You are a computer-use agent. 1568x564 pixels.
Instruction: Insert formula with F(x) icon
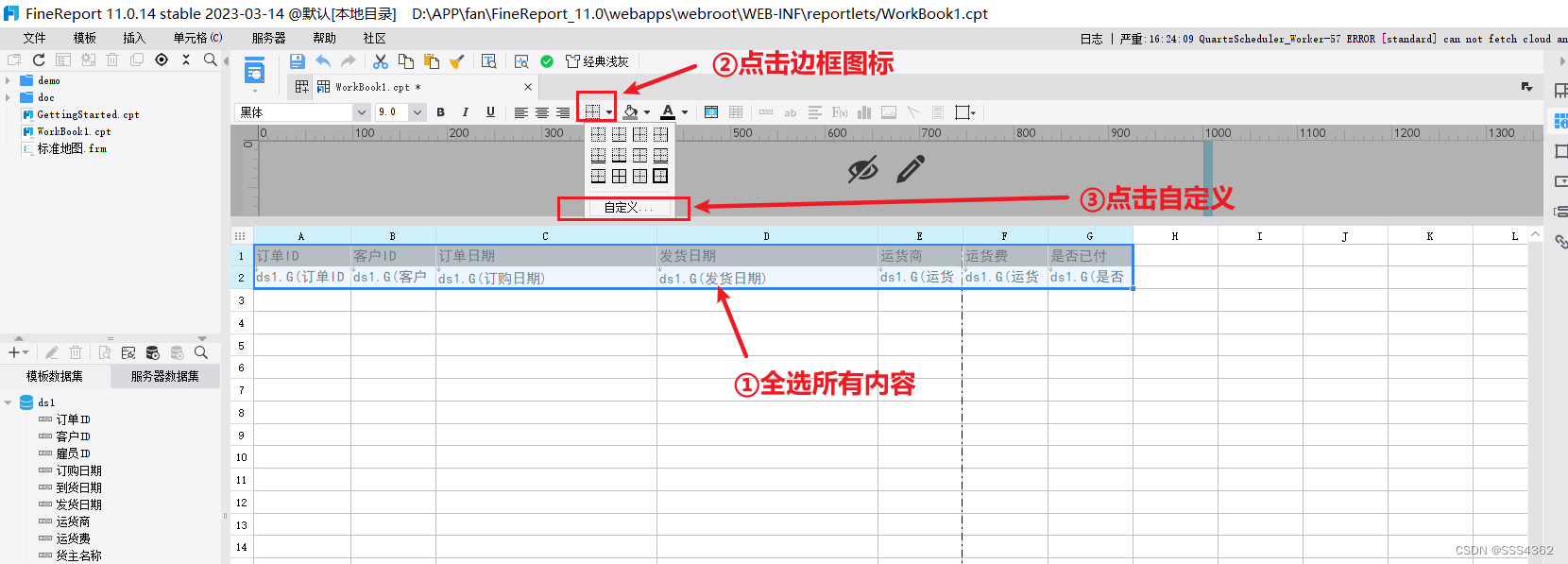pyautogui.click(x=840, y=112)
